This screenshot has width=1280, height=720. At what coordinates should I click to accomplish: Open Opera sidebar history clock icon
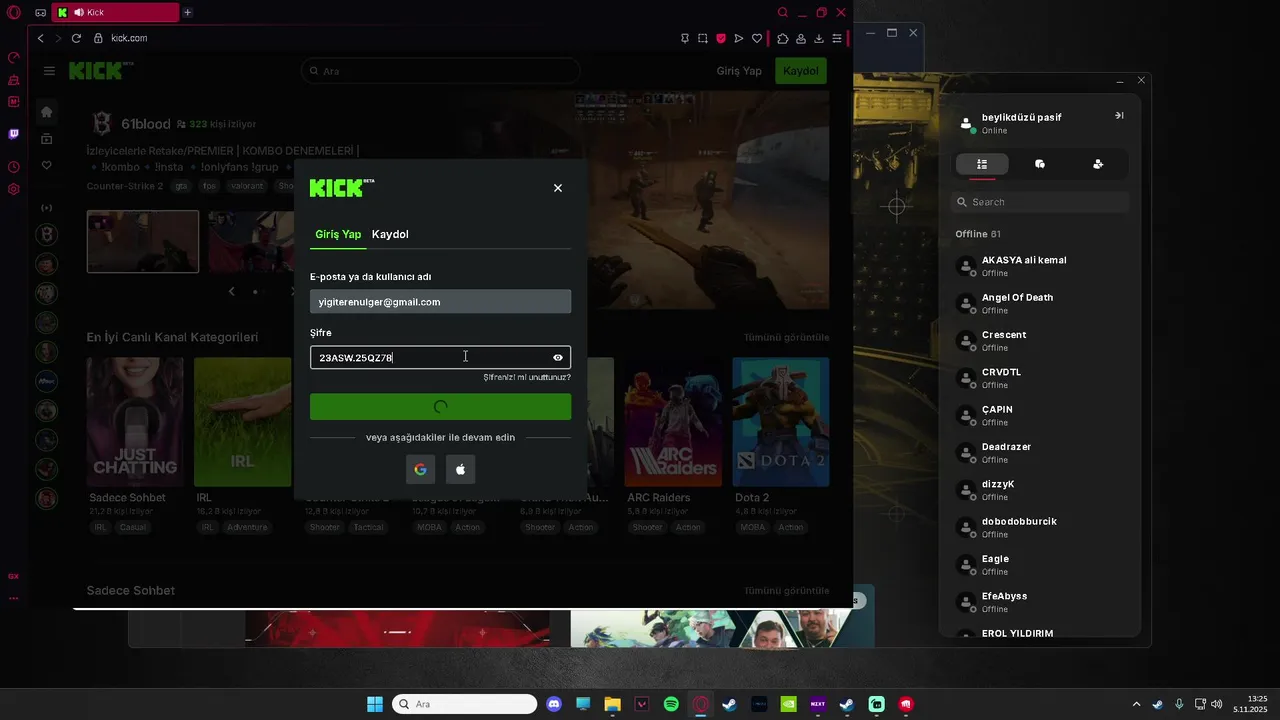14,167
